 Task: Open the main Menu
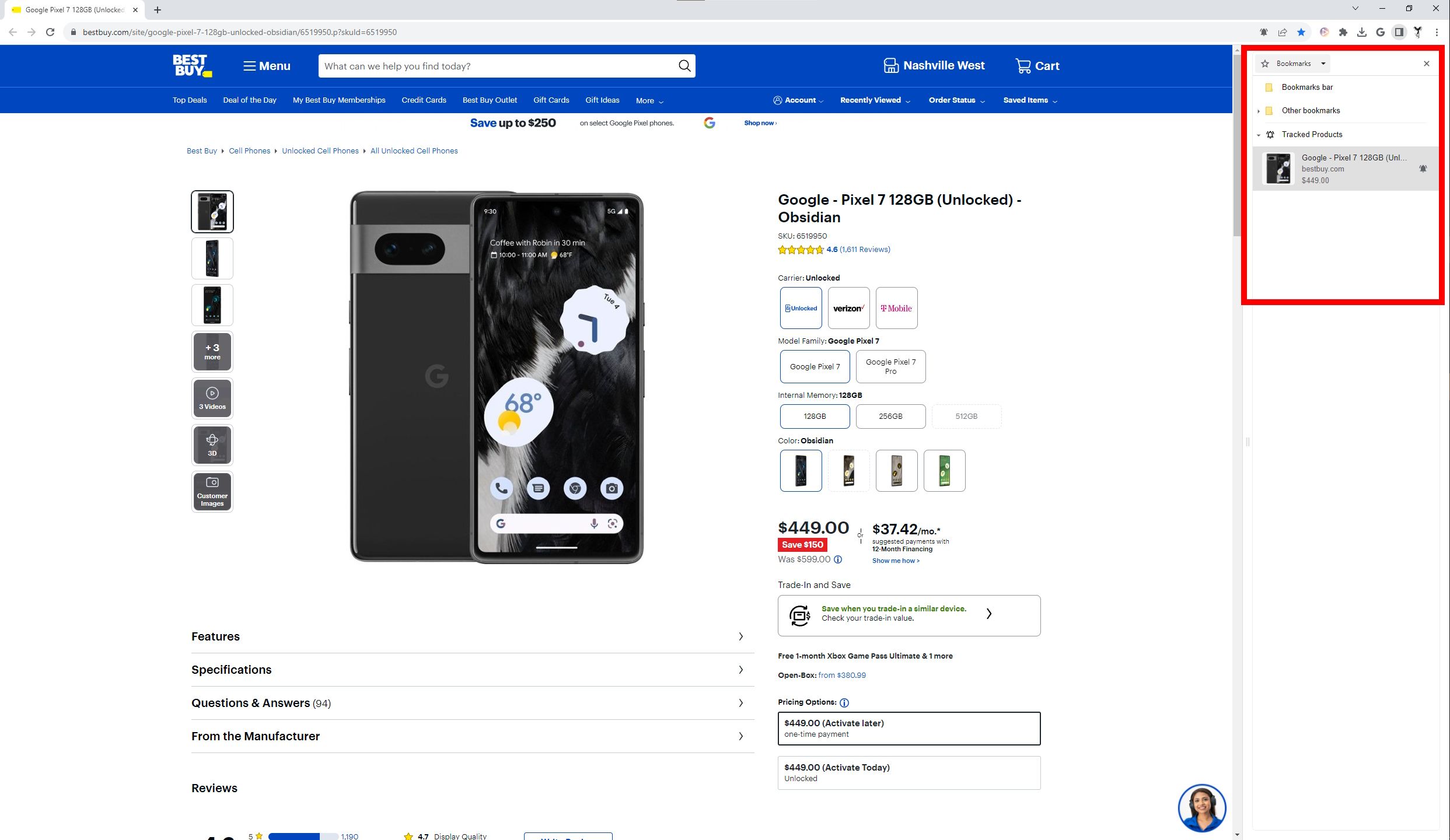(267, 66)
